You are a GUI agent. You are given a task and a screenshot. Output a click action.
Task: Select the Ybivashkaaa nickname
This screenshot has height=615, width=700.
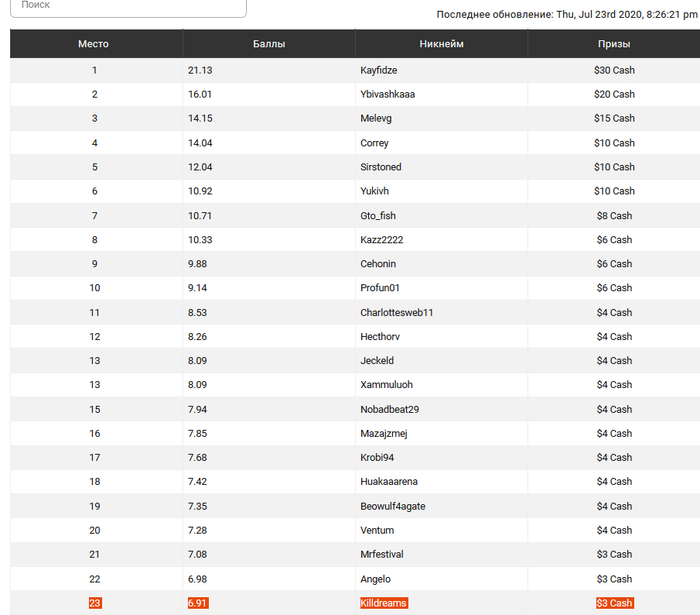pos(387,94)
